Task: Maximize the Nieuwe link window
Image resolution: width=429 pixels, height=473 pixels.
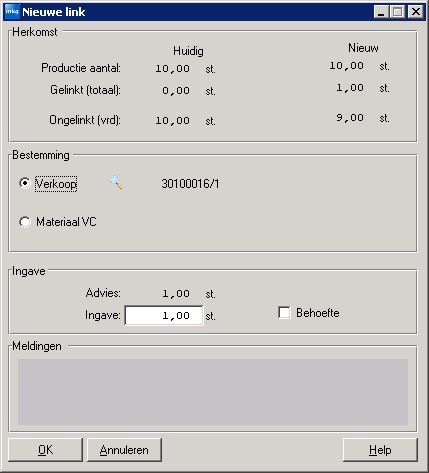Action: 397,12
